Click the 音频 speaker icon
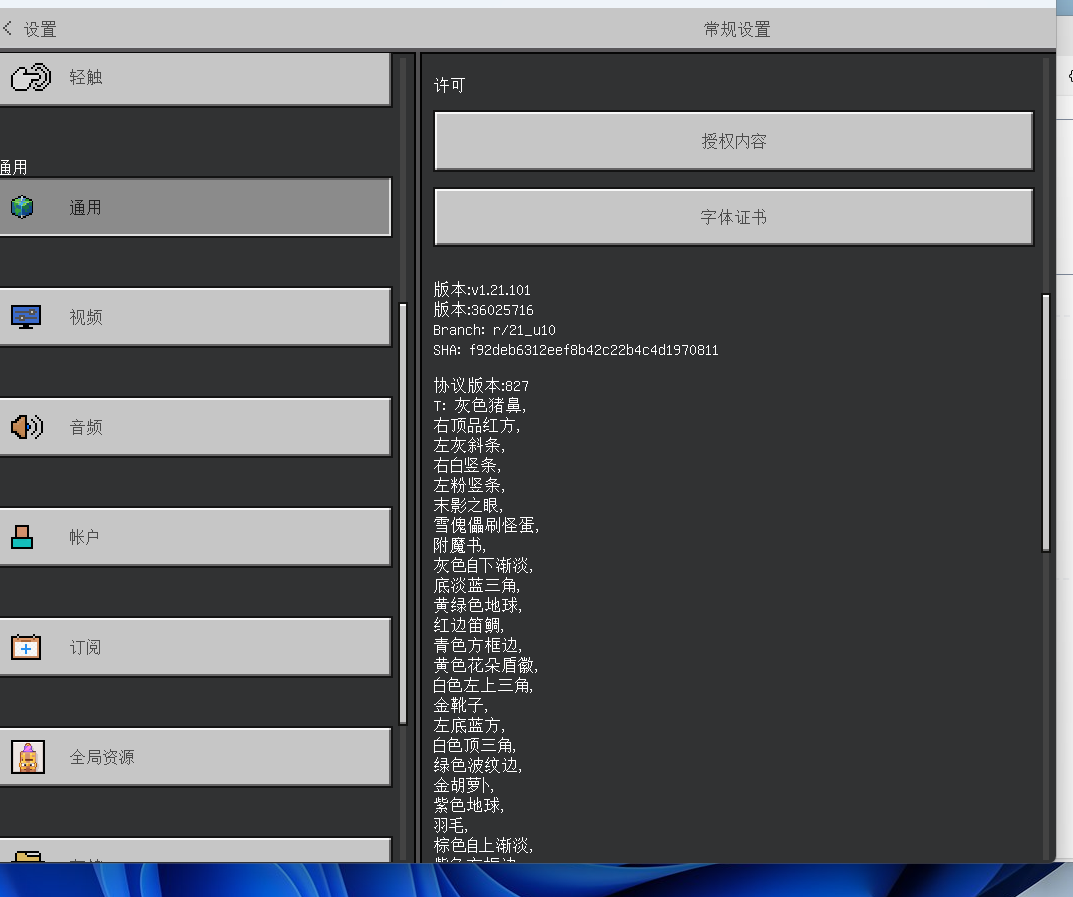This screenshot has width=1073, height=897. pos(26,427)
